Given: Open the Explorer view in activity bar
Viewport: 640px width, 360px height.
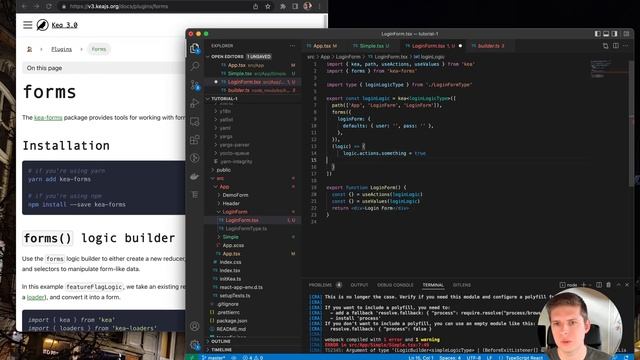Looking at the screenshot, I should (195, 49).
